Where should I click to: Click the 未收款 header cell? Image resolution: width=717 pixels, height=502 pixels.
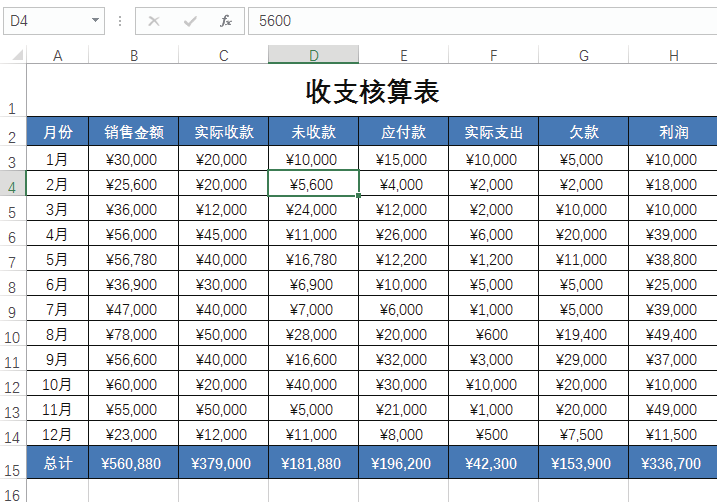[x=313, y=132]
